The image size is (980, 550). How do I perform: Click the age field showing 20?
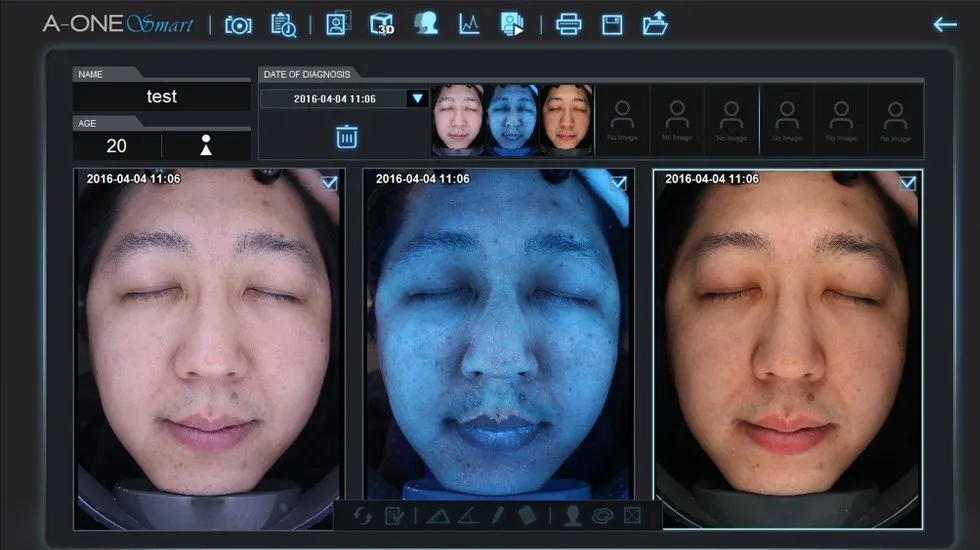coord(116,146)
